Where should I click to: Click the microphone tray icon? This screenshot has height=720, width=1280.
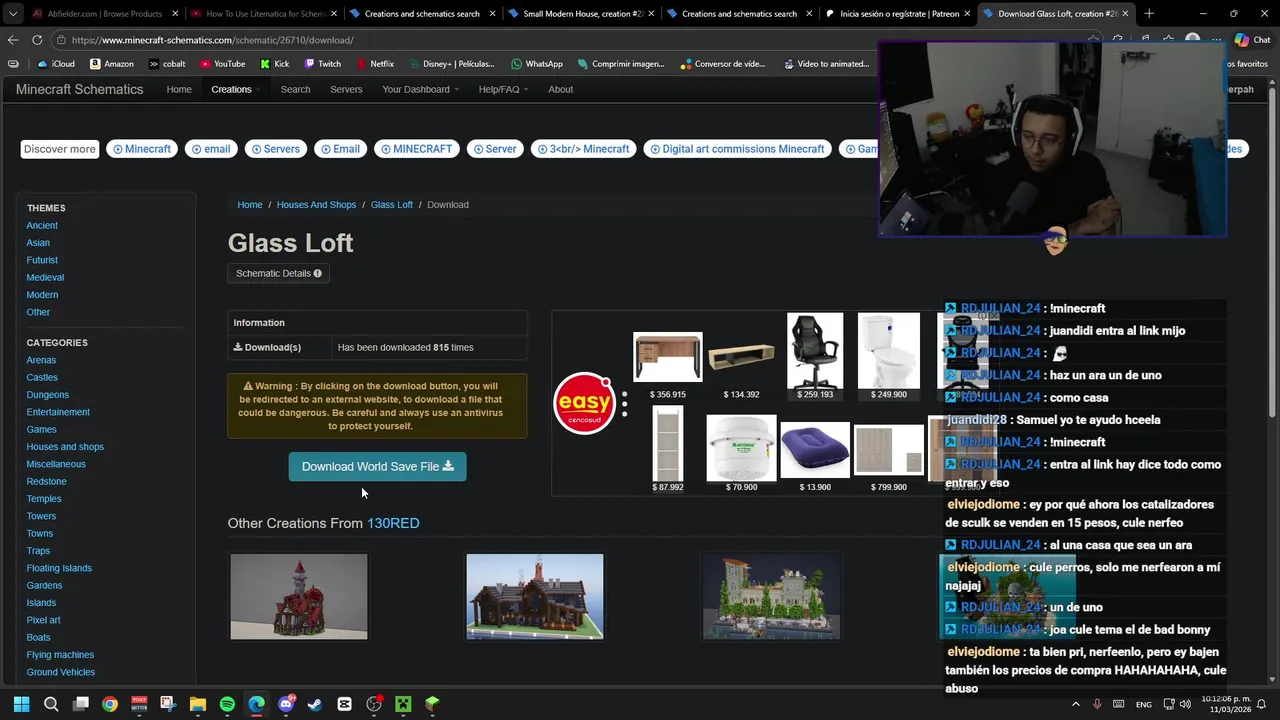pyautogui.click(x=1097, y=704)
